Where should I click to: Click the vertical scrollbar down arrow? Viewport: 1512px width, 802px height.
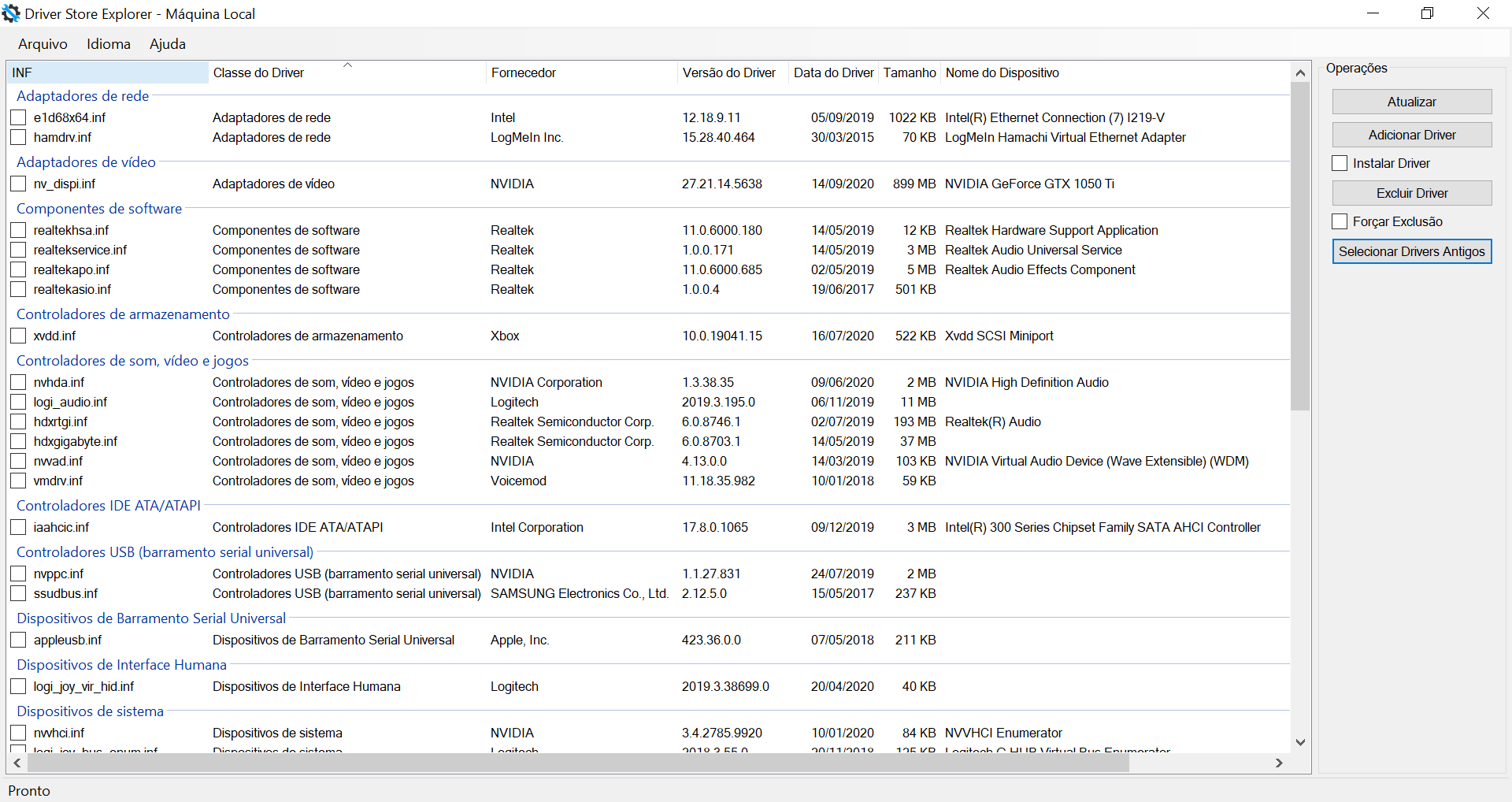click(1300, 741)
